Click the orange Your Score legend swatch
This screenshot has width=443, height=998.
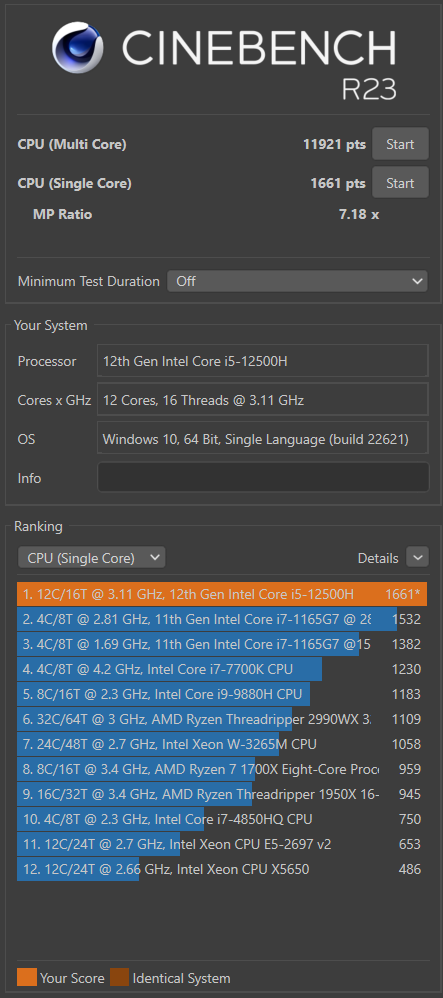(27, 977)
